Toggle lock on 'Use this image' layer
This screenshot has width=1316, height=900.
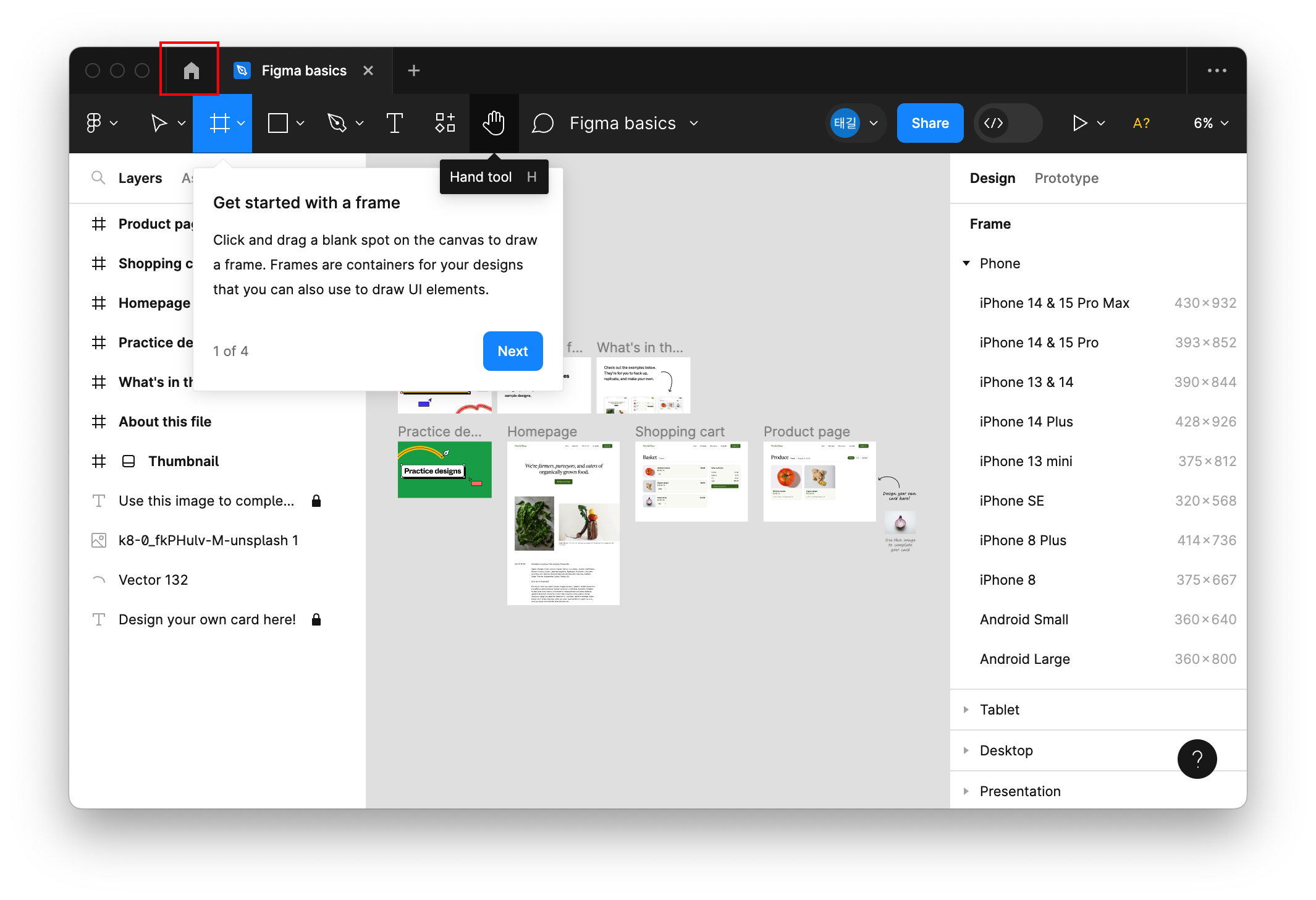(316, 501)
